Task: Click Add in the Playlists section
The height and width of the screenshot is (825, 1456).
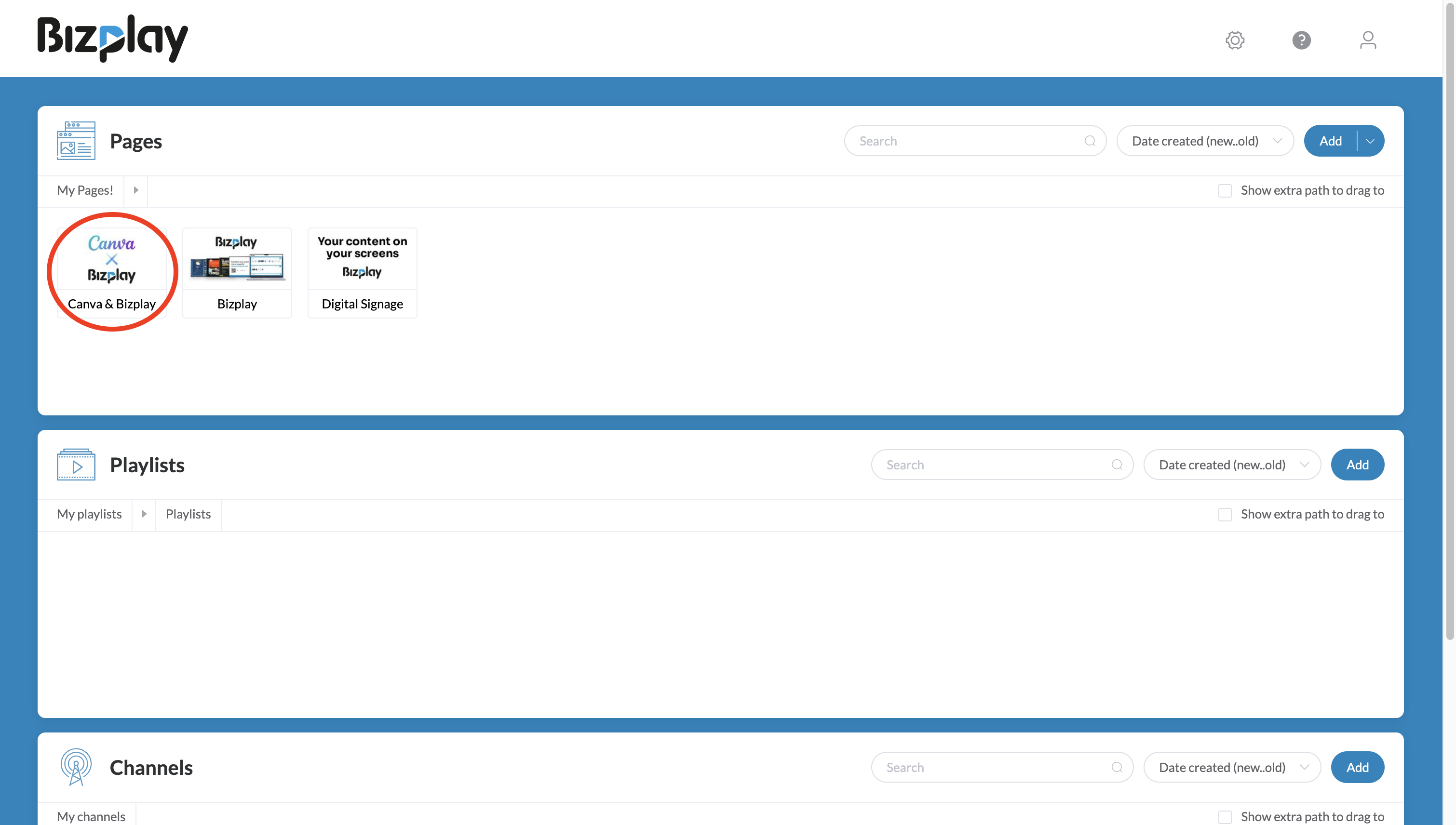Action: [x=1357, y=465]
